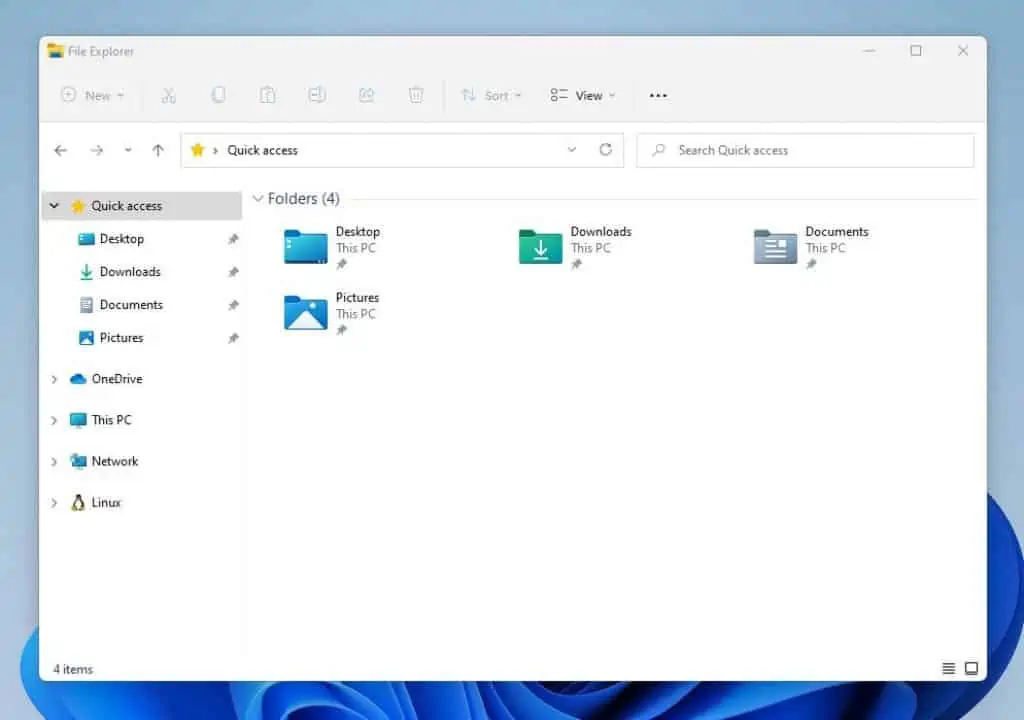Switch to Details view in status bar
This screenshot has width=1024, height=720.
click(x=948, y=668)
